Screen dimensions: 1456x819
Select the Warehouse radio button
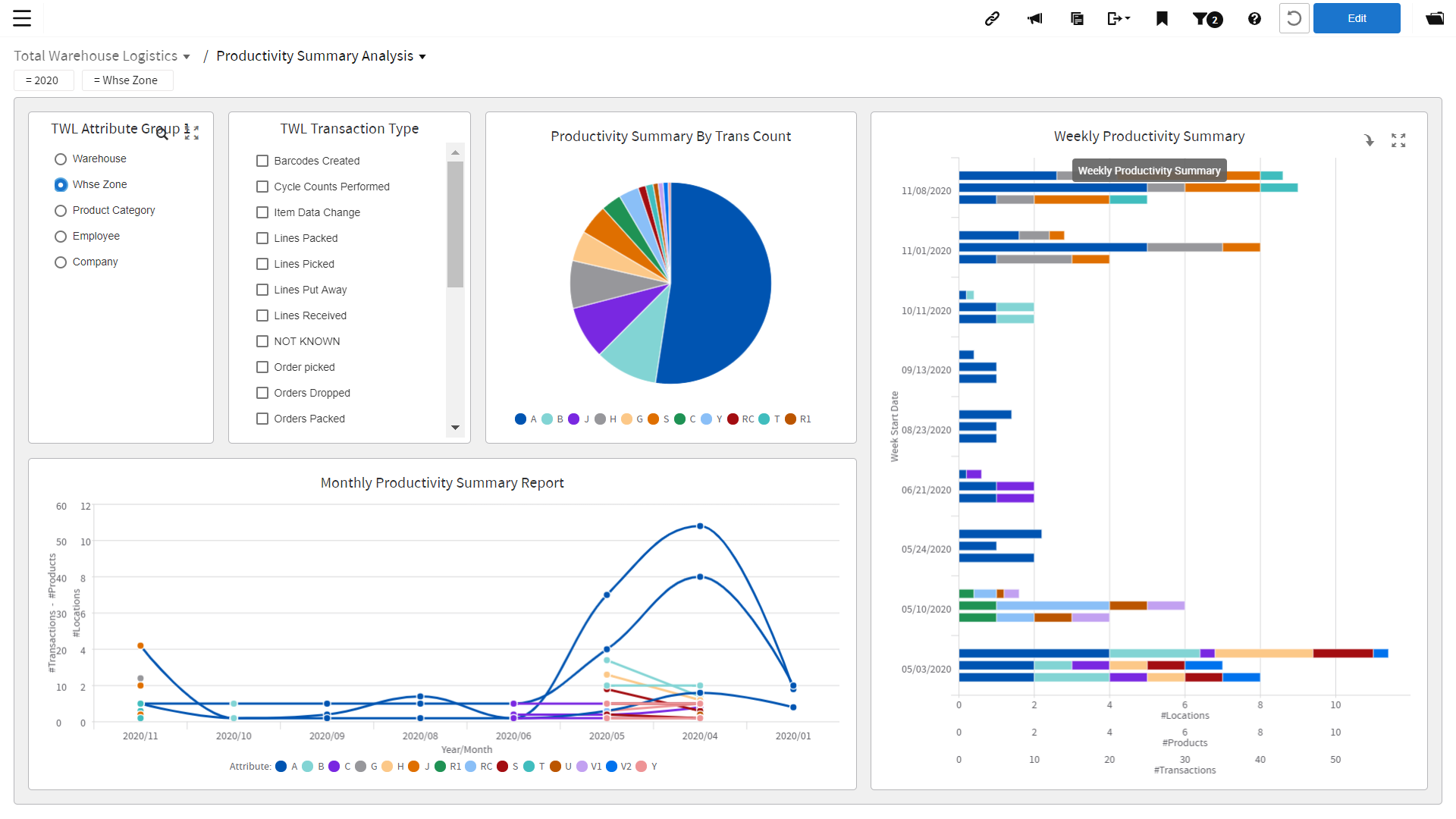tap(61, 158)
